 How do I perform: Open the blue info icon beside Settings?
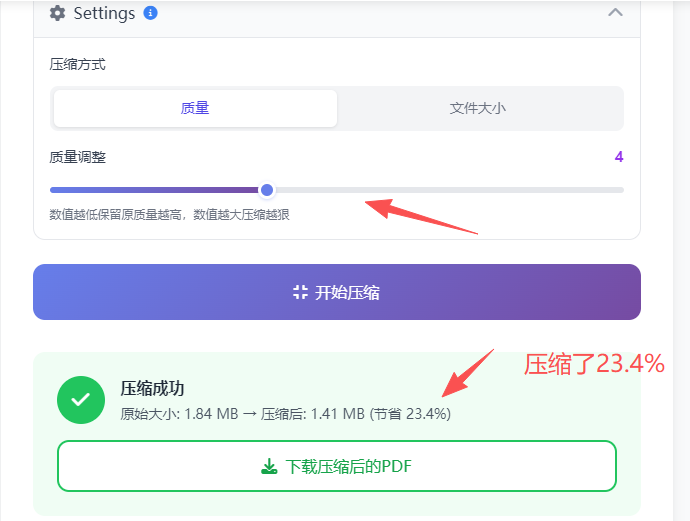(150, 13)
